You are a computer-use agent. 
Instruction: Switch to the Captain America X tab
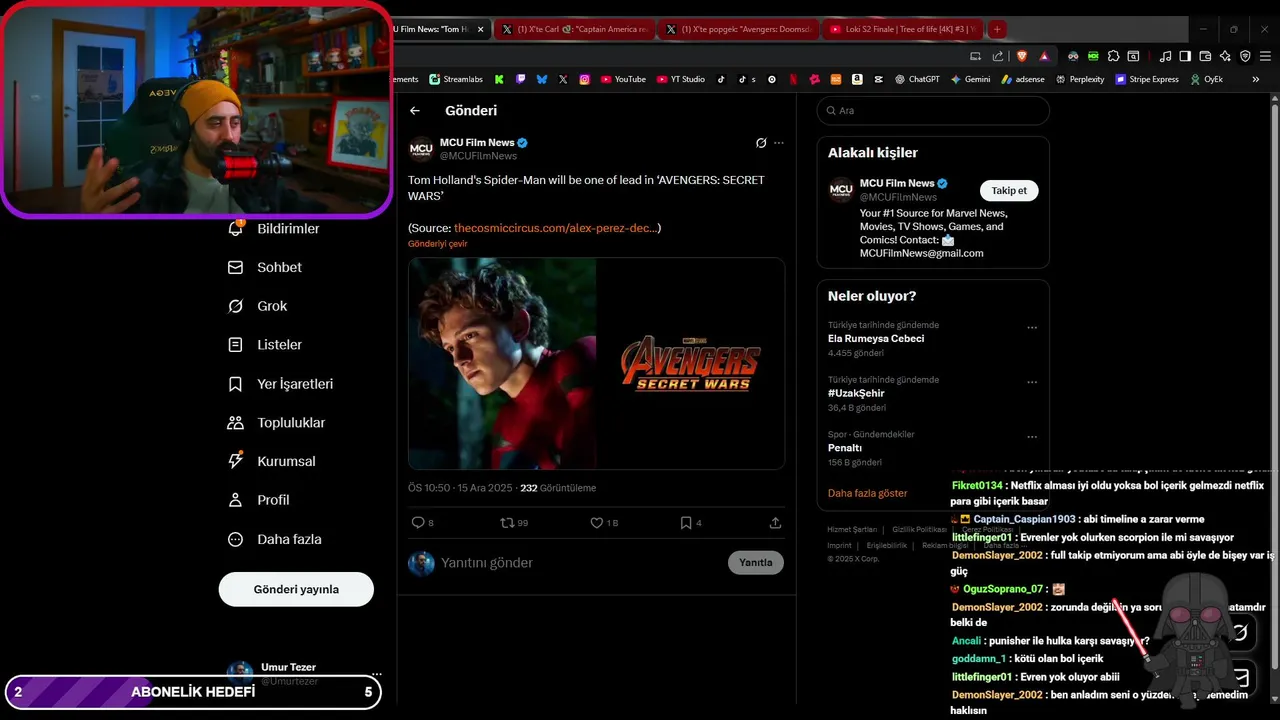coord(574,29)
